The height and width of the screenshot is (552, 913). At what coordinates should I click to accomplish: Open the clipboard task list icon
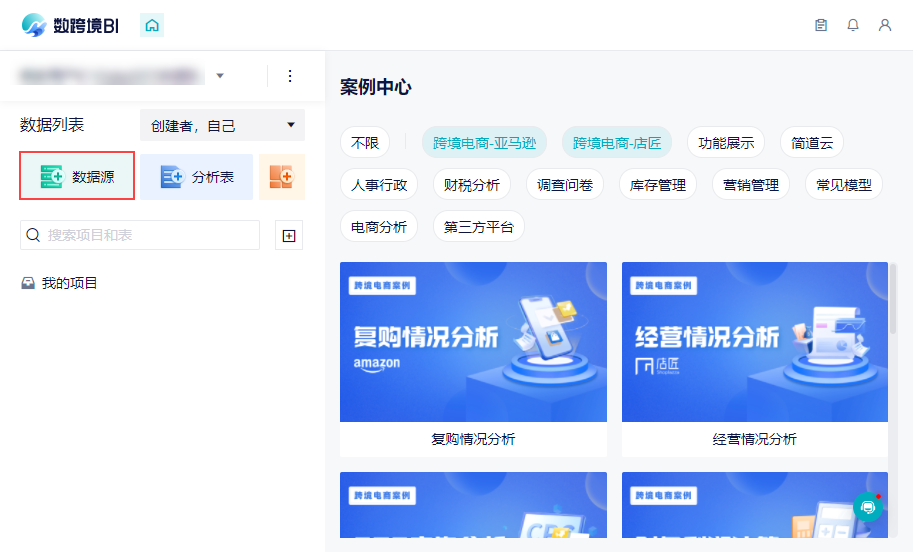(821, 25)
